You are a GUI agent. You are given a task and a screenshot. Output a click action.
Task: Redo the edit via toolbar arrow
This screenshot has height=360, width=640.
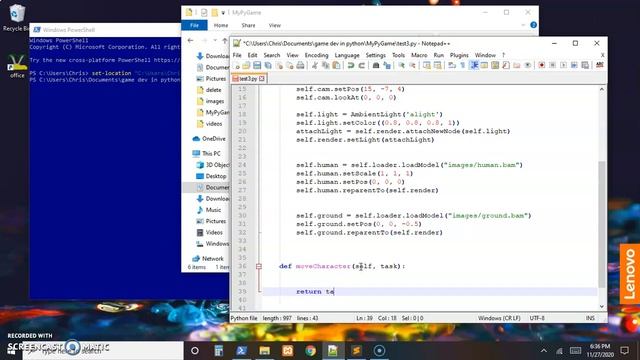point(362,65)
